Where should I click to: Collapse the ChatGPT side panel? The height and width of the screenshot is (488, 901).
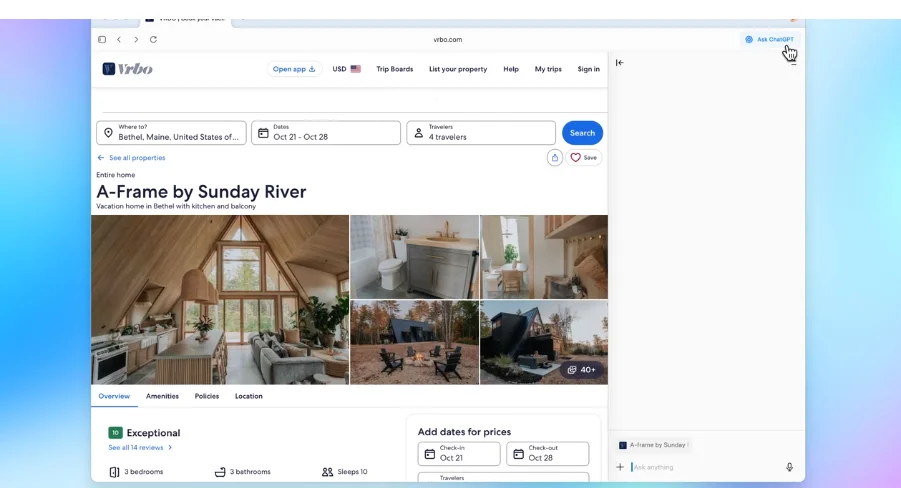pos(620,63)
